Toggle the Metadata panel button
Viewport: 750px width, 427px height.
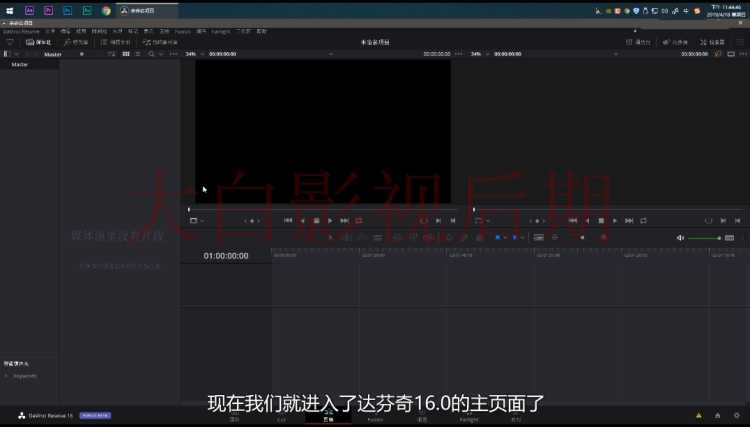click(x=675, y=43)
